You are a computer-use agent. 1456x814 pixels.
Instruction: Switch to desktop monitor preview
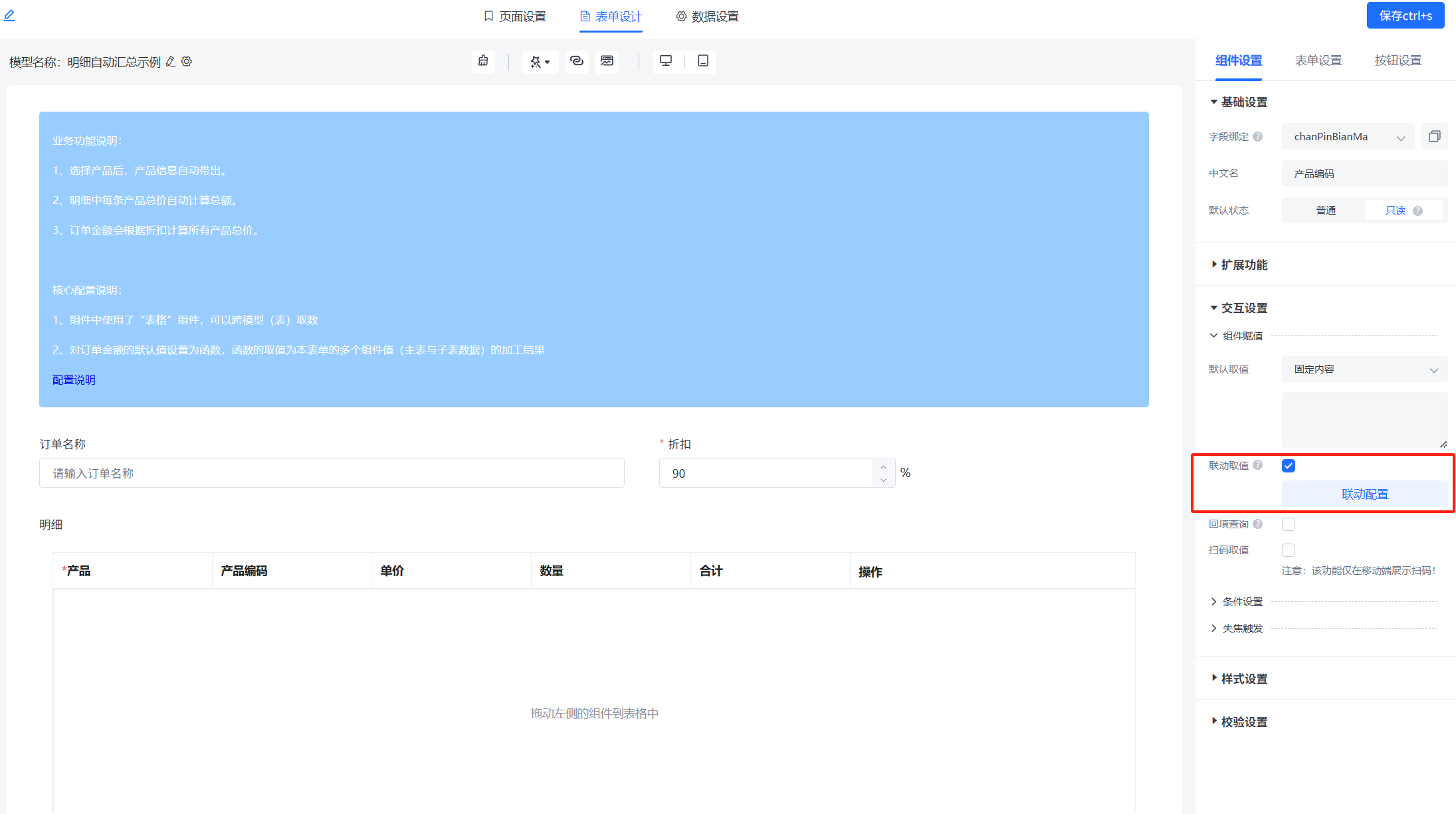point(666,61)
